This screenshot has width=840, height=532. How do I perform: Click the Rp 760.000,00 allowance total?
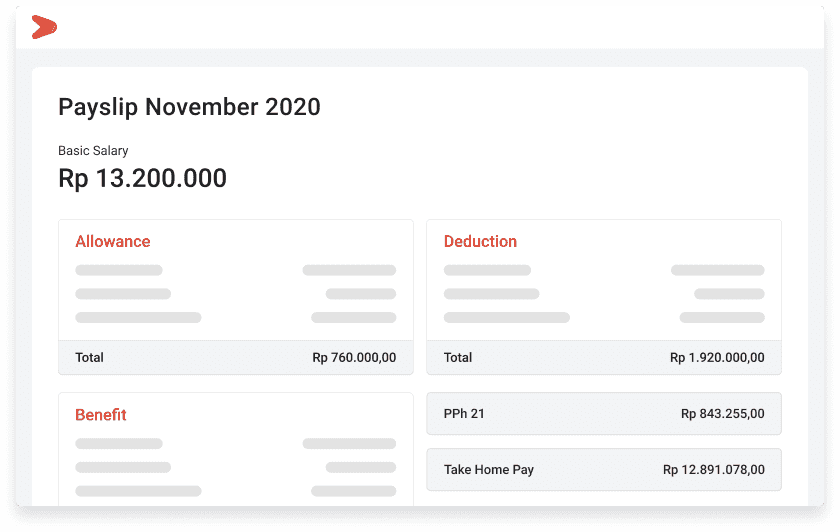tap(354, 357)
